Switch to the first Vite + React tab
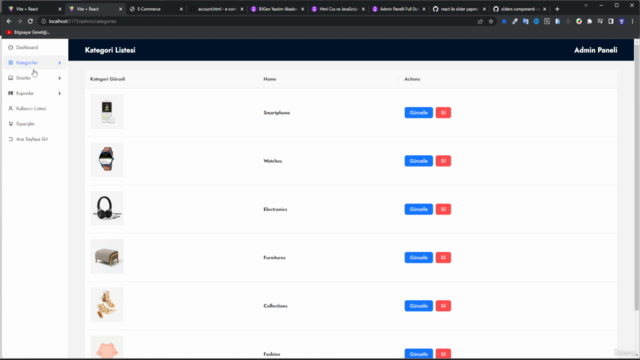 [x=33, y=9]
